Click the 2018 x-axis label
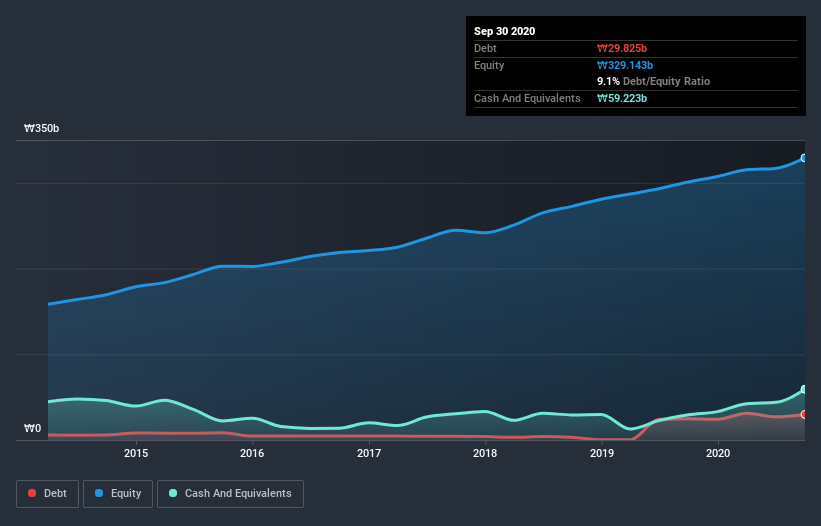The image size is (821, 526). [485, 453]
